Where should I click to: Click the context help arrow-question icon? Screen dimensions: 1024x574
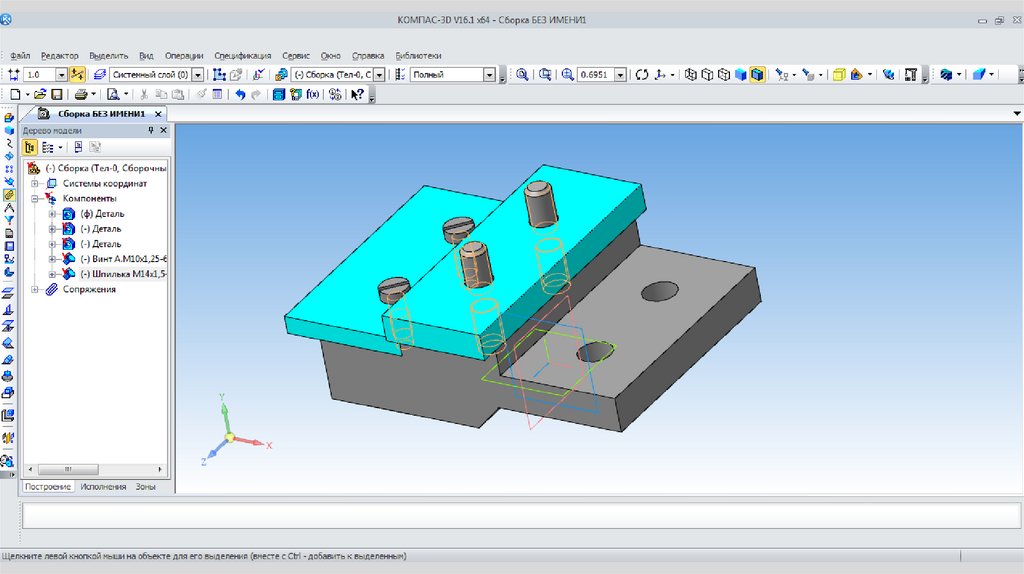point(357,94)
